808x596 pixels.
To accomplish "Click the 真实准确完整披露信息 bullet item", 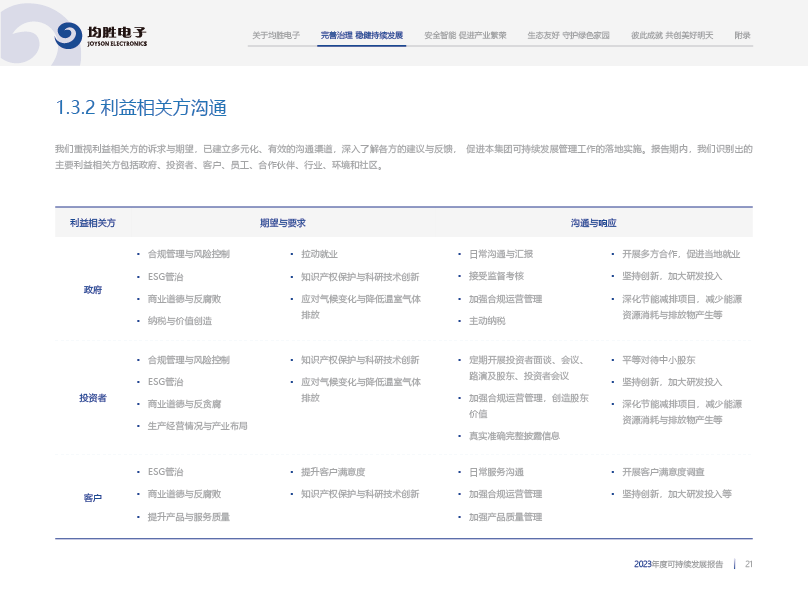I will pos(514,435).
